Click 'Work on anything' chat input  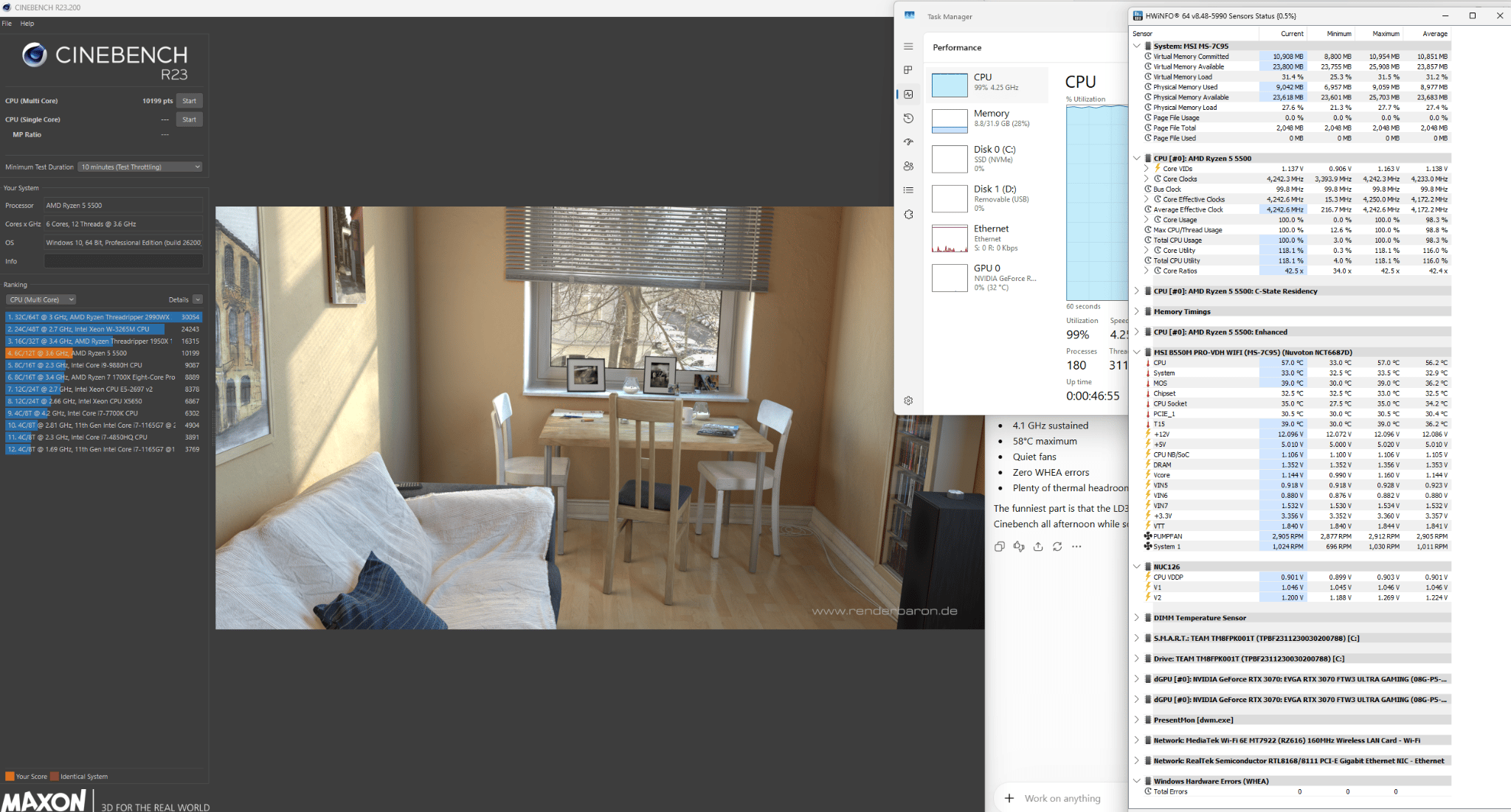(x=1062, y=798)
